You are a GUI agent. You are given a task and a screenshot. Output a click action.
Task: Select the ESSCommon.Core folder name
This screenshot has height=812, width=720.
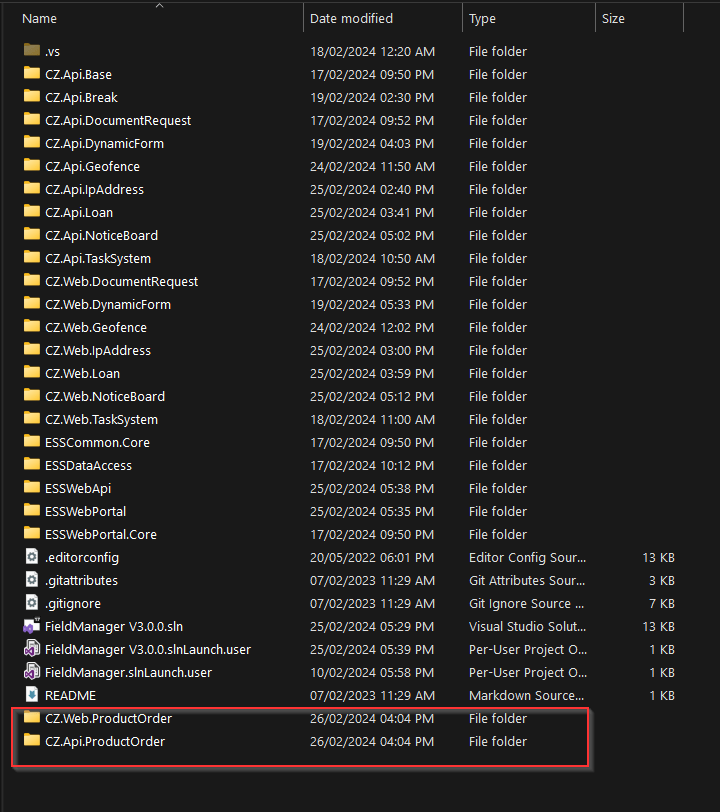tap(97, 443)
